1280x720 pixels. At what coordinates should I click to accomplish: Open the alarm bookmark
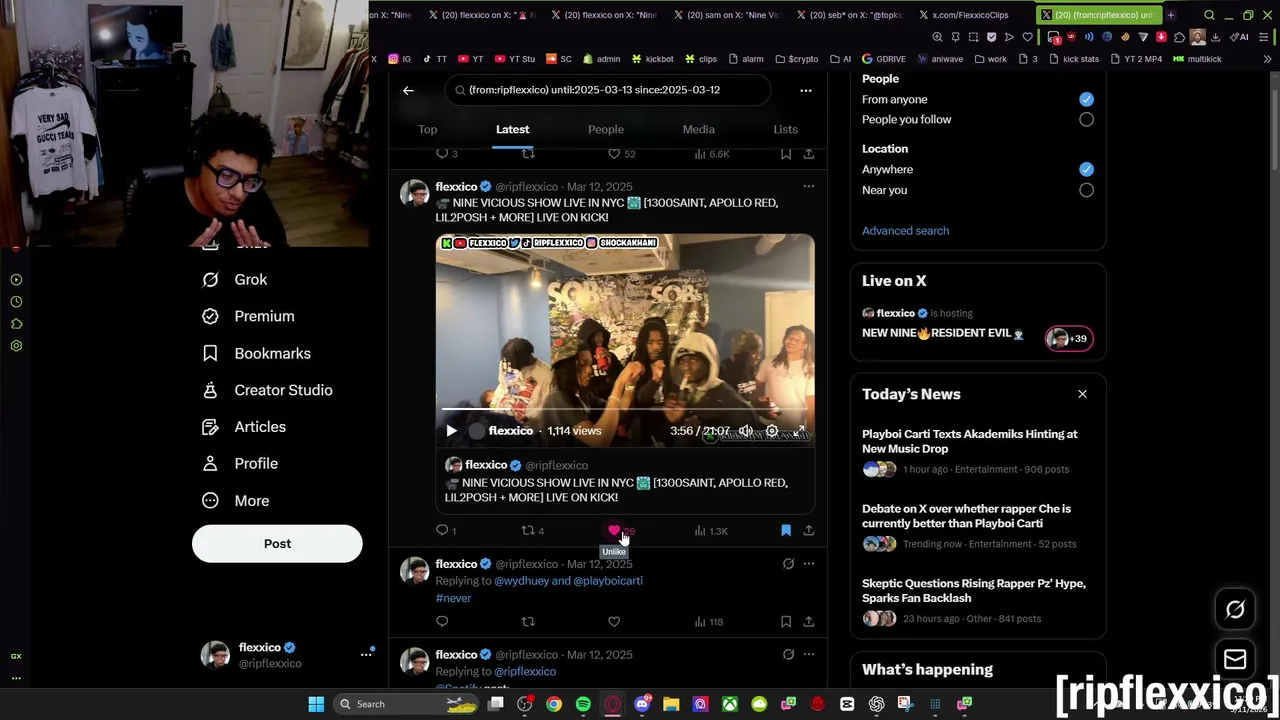coord(745,59)
